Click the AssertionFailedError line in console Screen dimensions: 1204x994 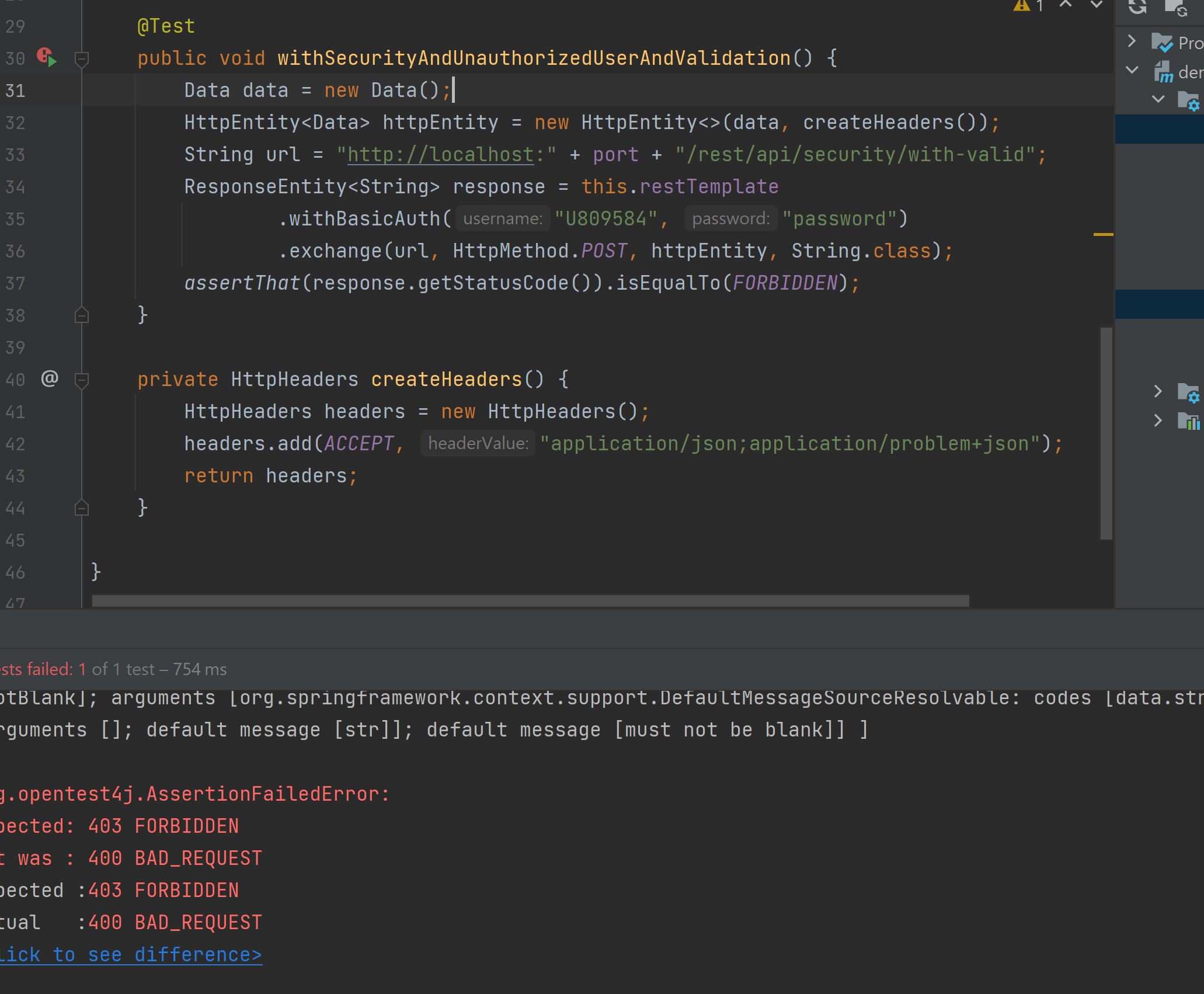pyautogui.click(x=195, y=794)
